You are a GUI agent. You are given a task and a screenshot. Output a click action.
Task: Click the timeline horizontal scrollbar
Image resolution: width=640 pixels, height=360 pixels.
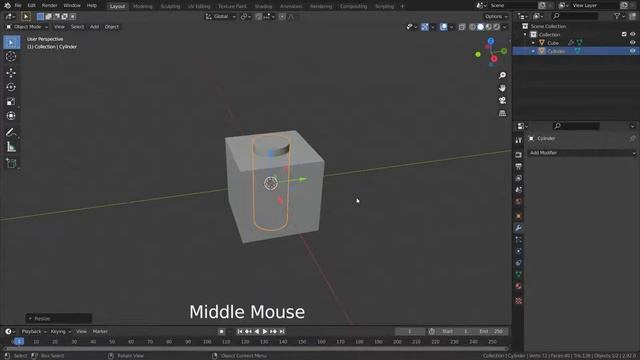click(x=256, y=349)
